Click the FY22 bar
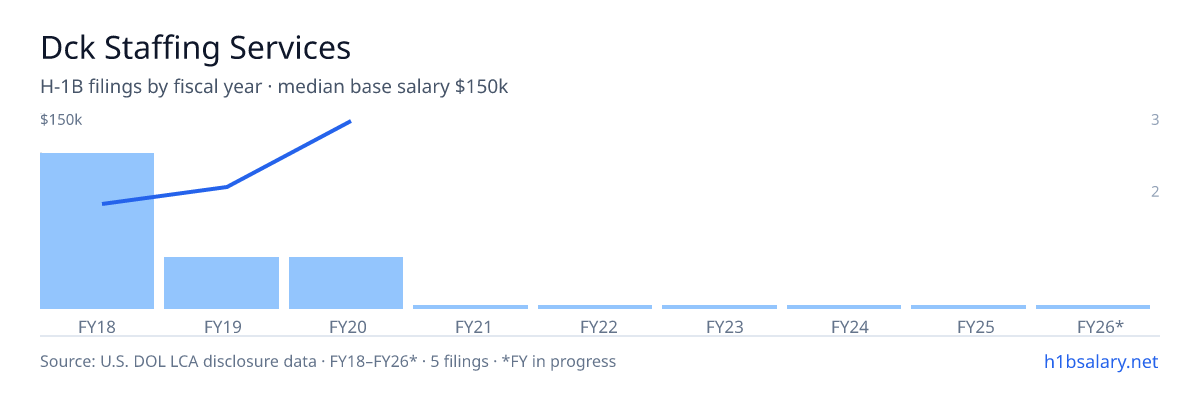 (x=595, y=307)
